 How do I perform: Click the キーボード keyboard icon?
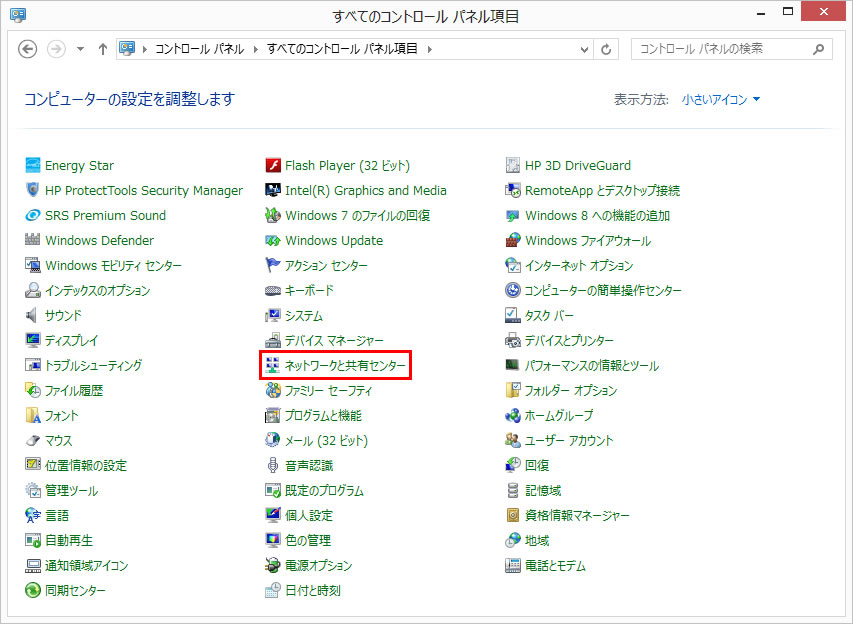pos(273,290)
